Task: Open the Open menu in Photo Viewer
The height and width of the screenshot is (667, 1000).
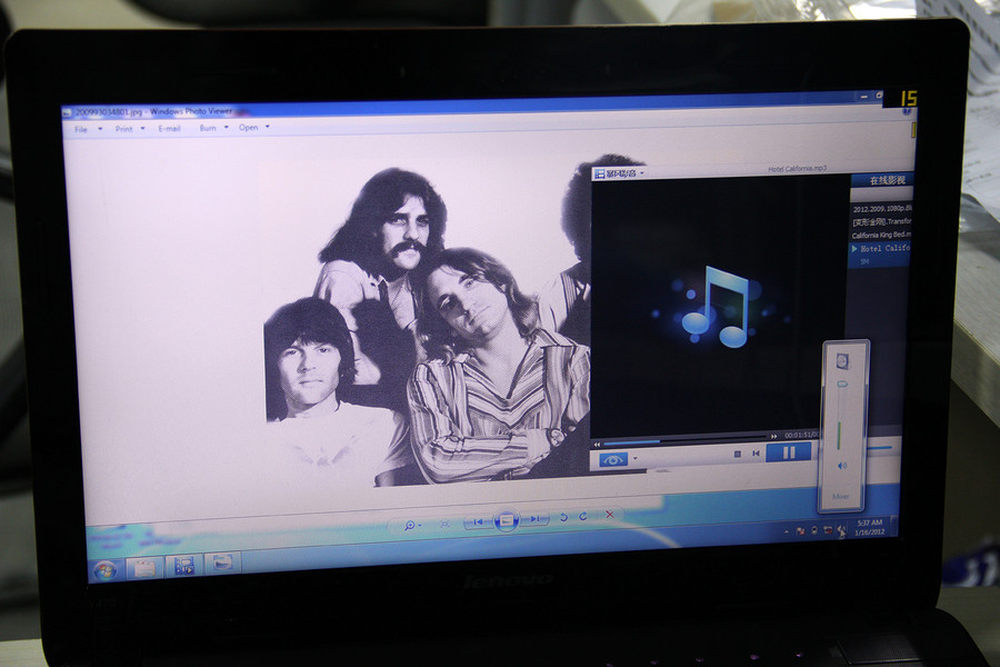Action: click(248, 127)
